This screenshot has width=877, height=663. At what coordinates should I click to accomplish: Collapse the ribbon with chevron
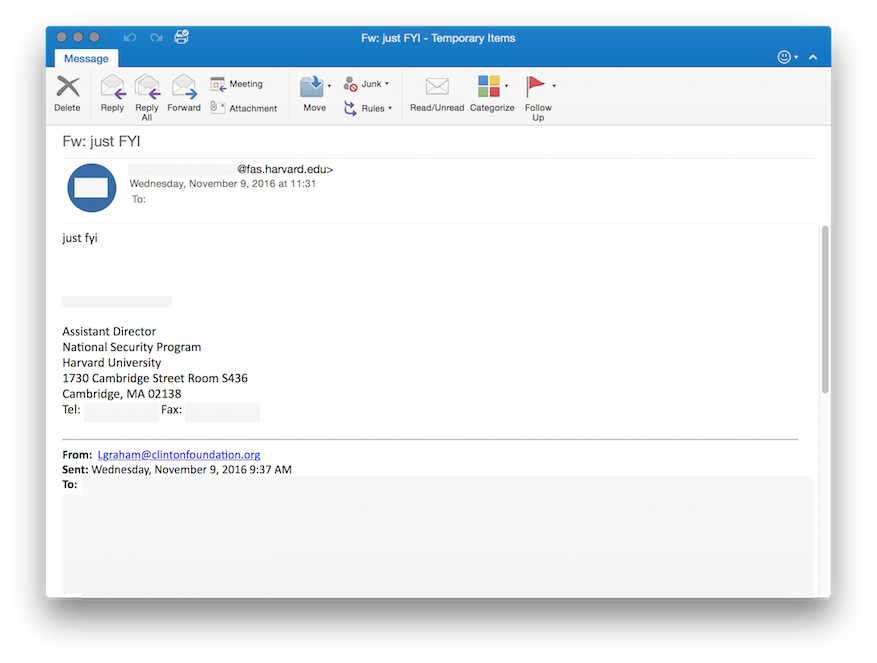click(x=813, y=57)
